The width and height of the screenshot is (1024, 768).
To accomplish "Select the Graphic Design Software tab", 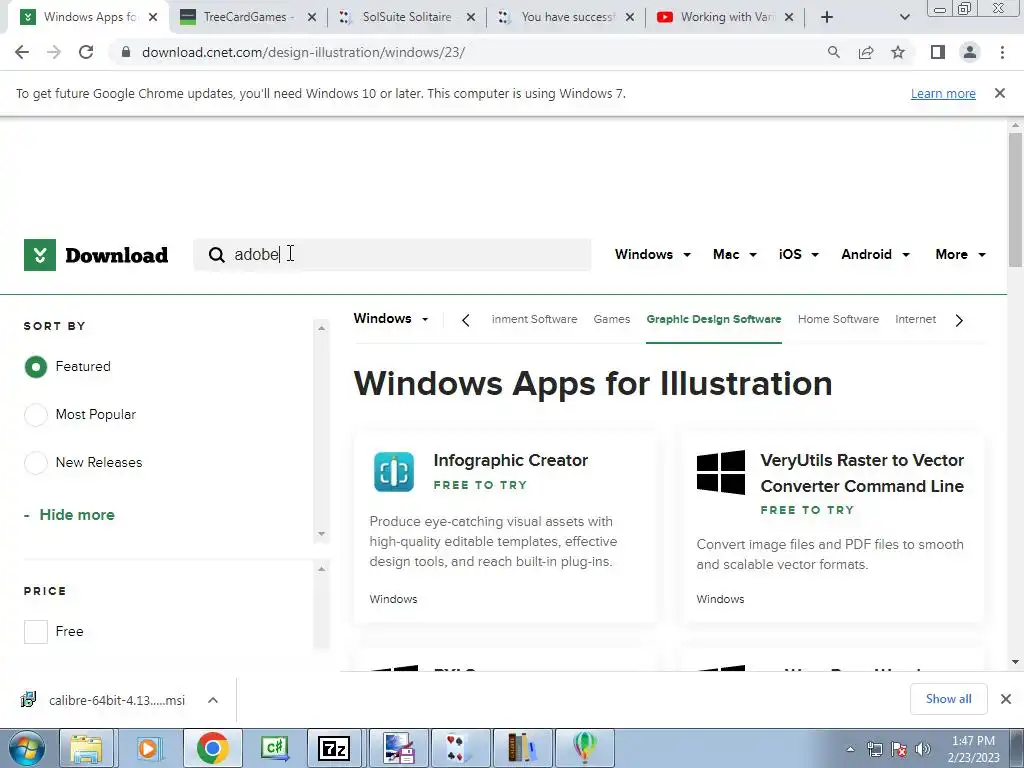I will [x=714, y=319].
